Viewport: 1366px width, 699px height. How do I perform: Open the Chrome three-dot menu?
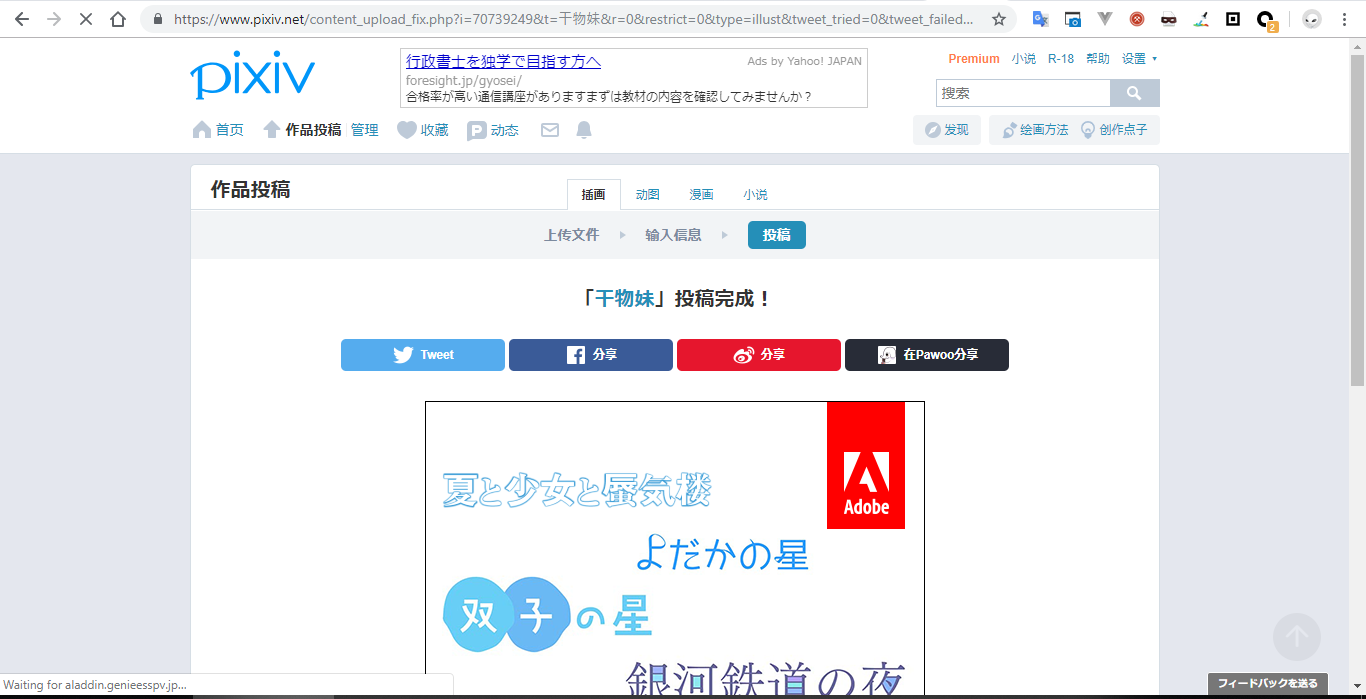(1344, 19)
